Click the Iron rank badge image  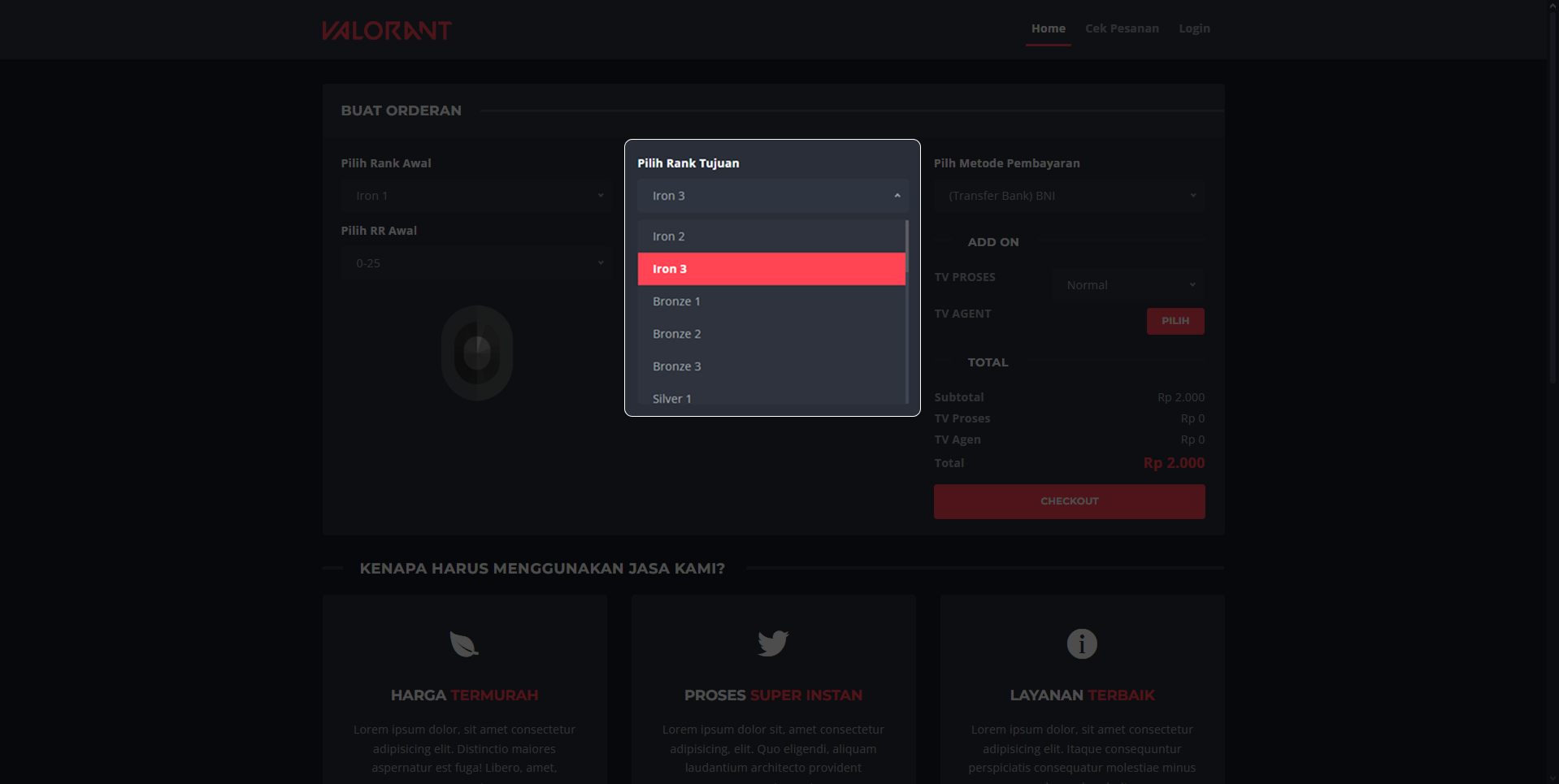click(477, 353)
